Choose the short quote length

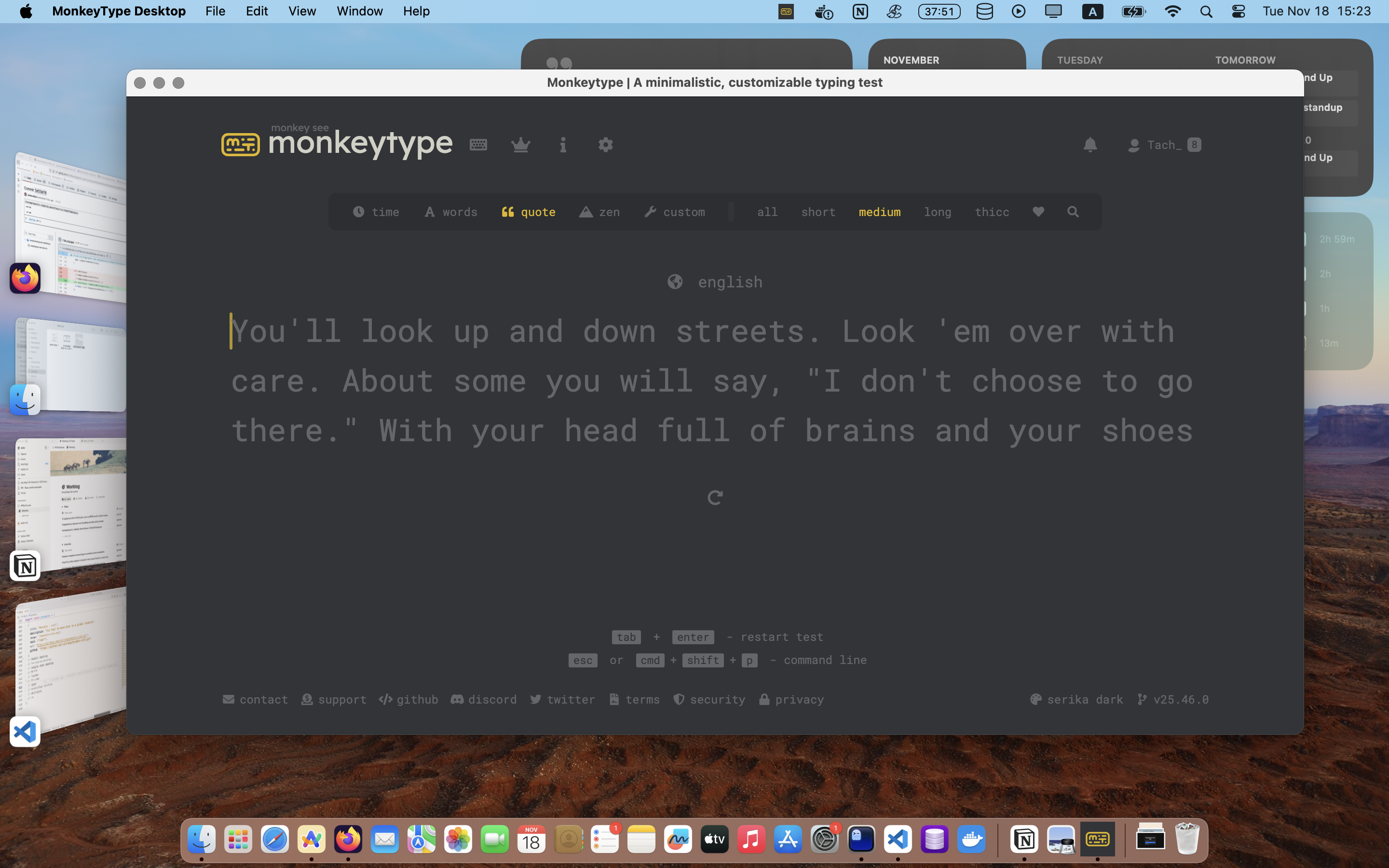tap(818, 212)
